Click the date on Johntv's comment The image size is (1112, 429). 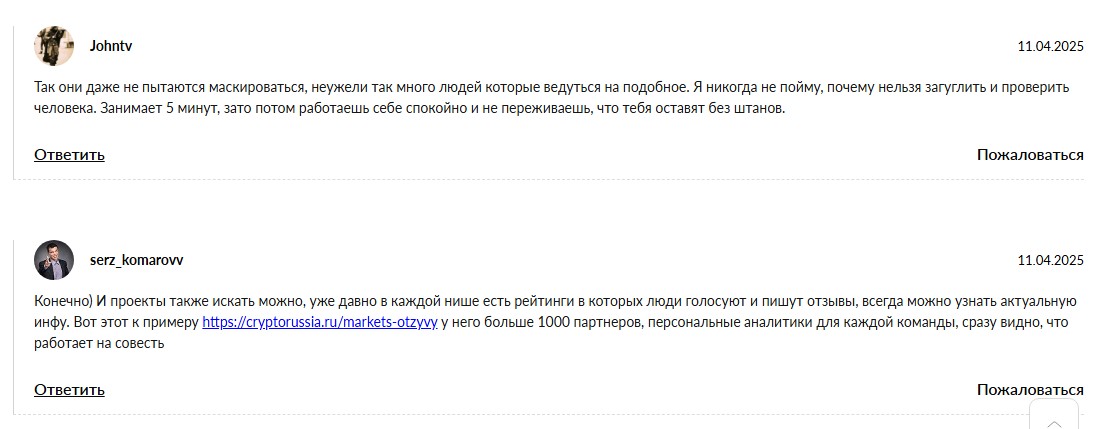(1050, 46)
